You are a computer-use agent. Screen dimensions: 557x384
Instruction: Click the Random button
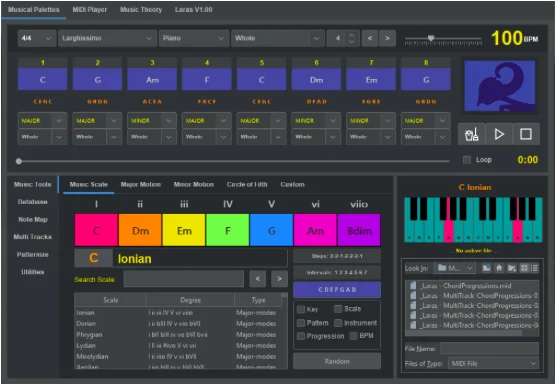(x=337, y=362)
